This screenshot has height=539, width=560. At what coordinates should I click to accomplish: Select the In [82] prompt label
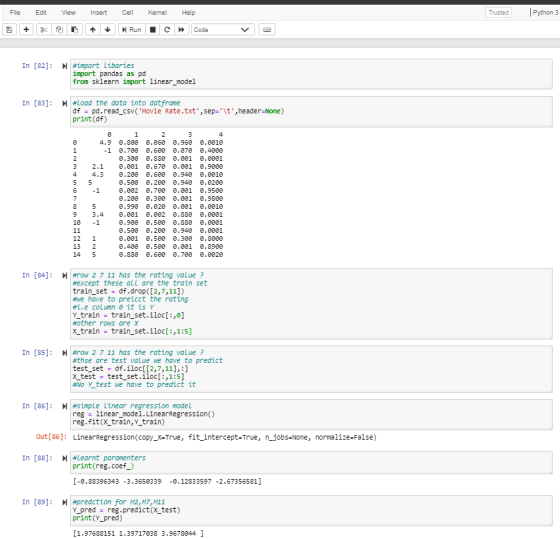point(37,66)
